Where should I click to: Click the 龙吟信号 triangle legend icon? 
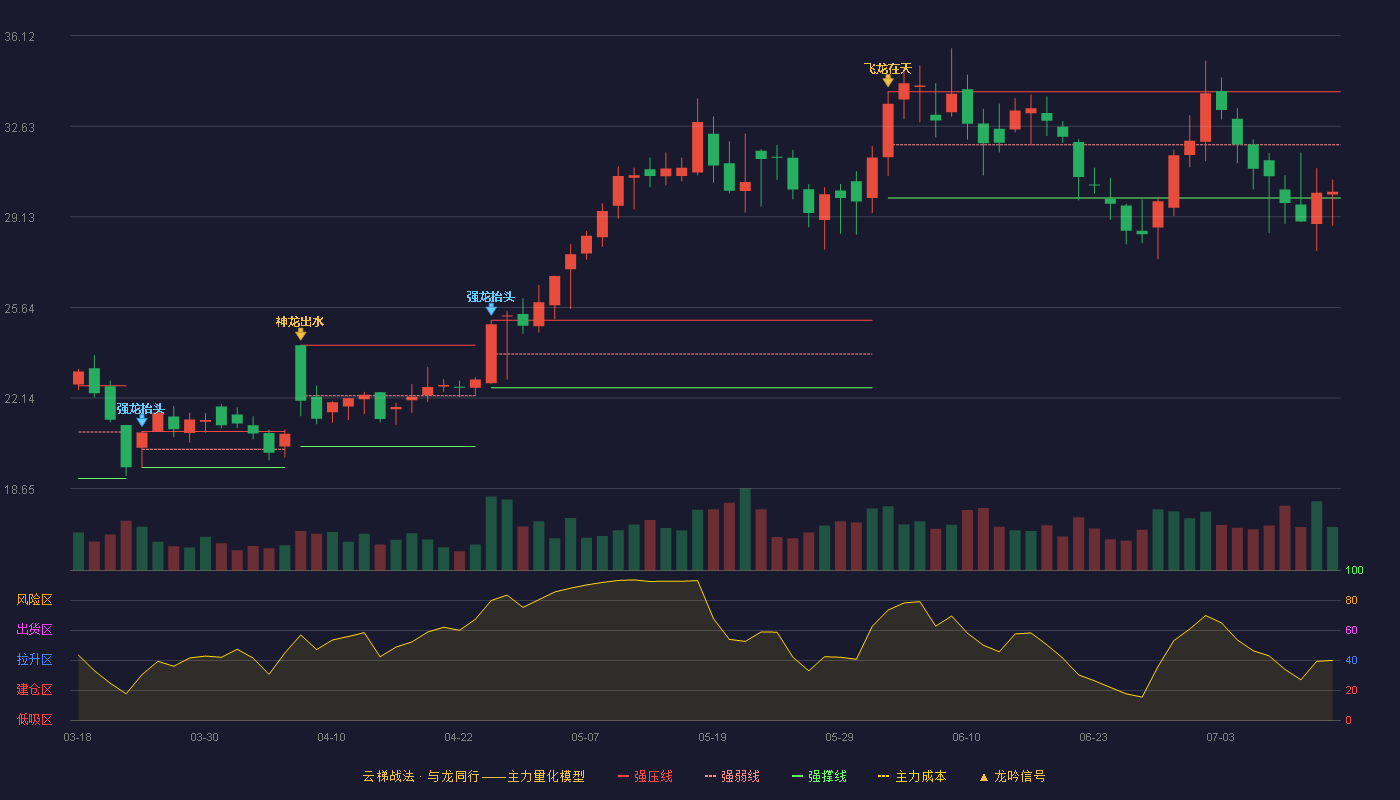983,777
